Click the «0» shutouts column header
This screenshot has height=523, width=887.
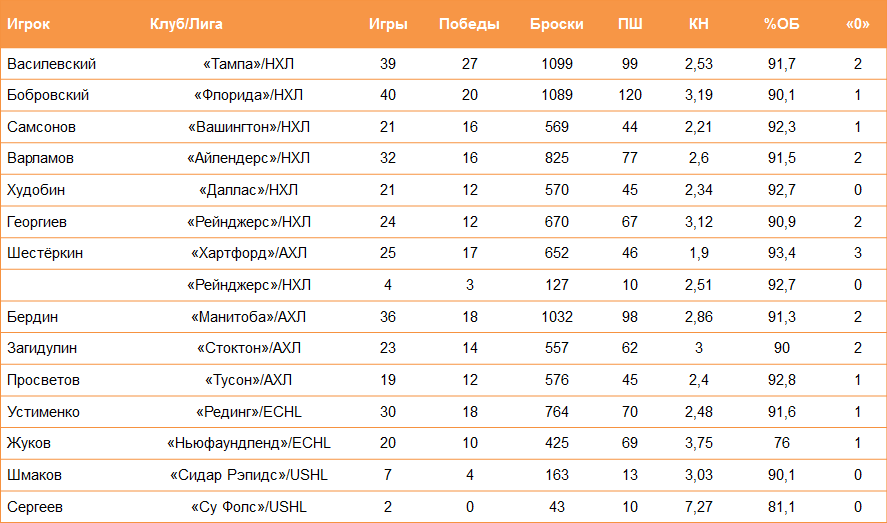coord(858,24)
